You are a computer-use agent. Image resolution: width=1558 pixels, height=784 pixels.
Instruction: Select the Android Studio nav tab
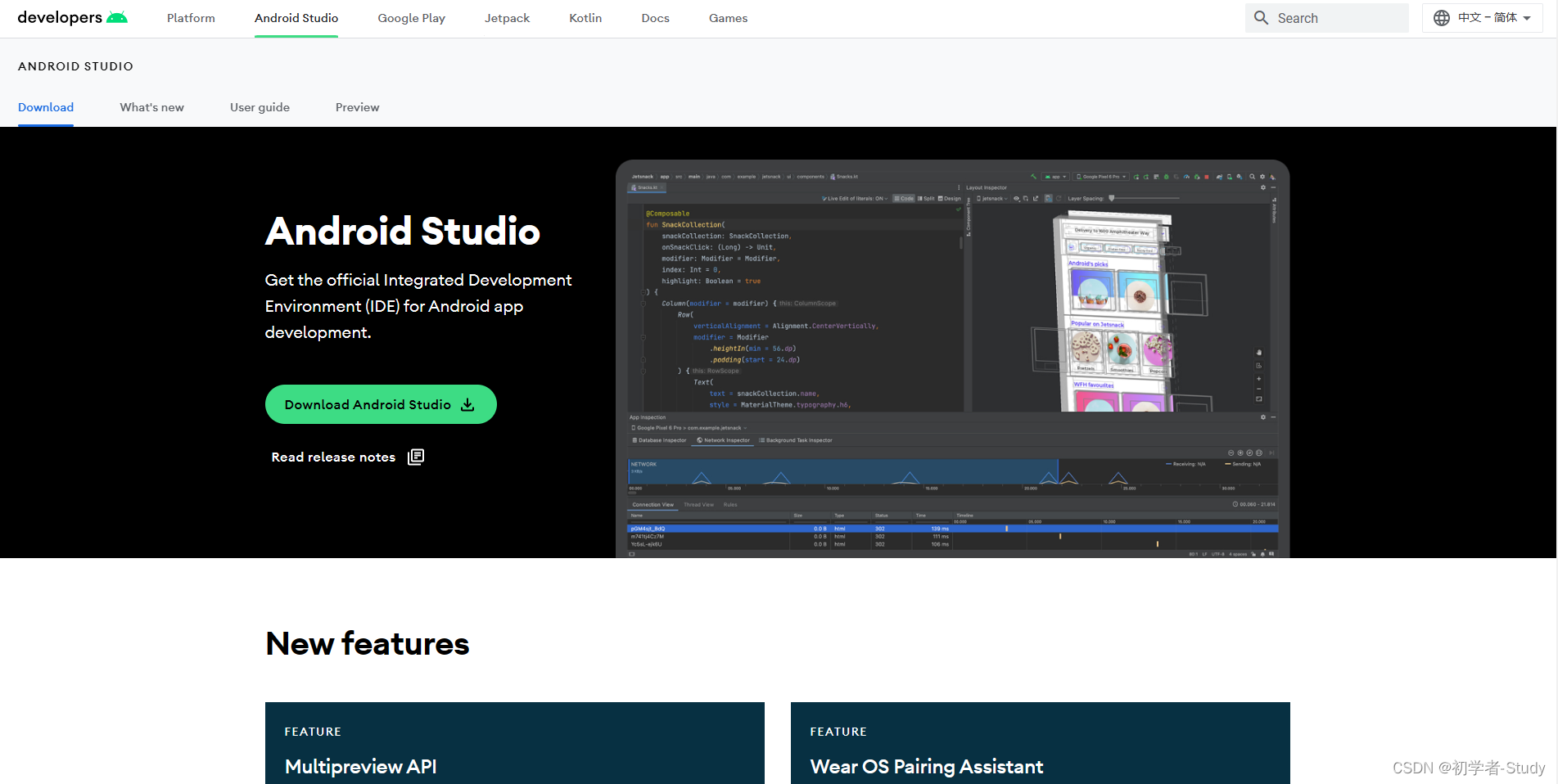coord(296,18)
